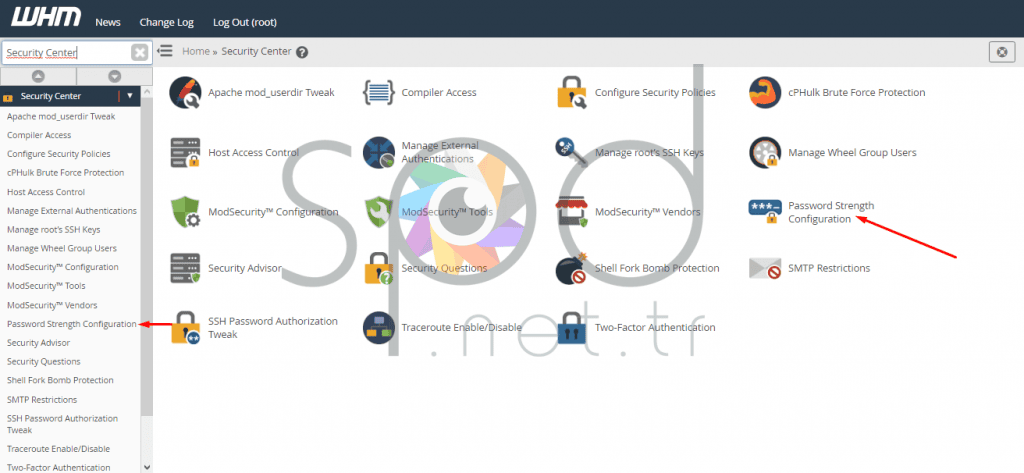Image resolution: width=1024 pixels, height=473 pixels.
Task: Open ModSecurity Configuration shield icon
Action: 185,212
